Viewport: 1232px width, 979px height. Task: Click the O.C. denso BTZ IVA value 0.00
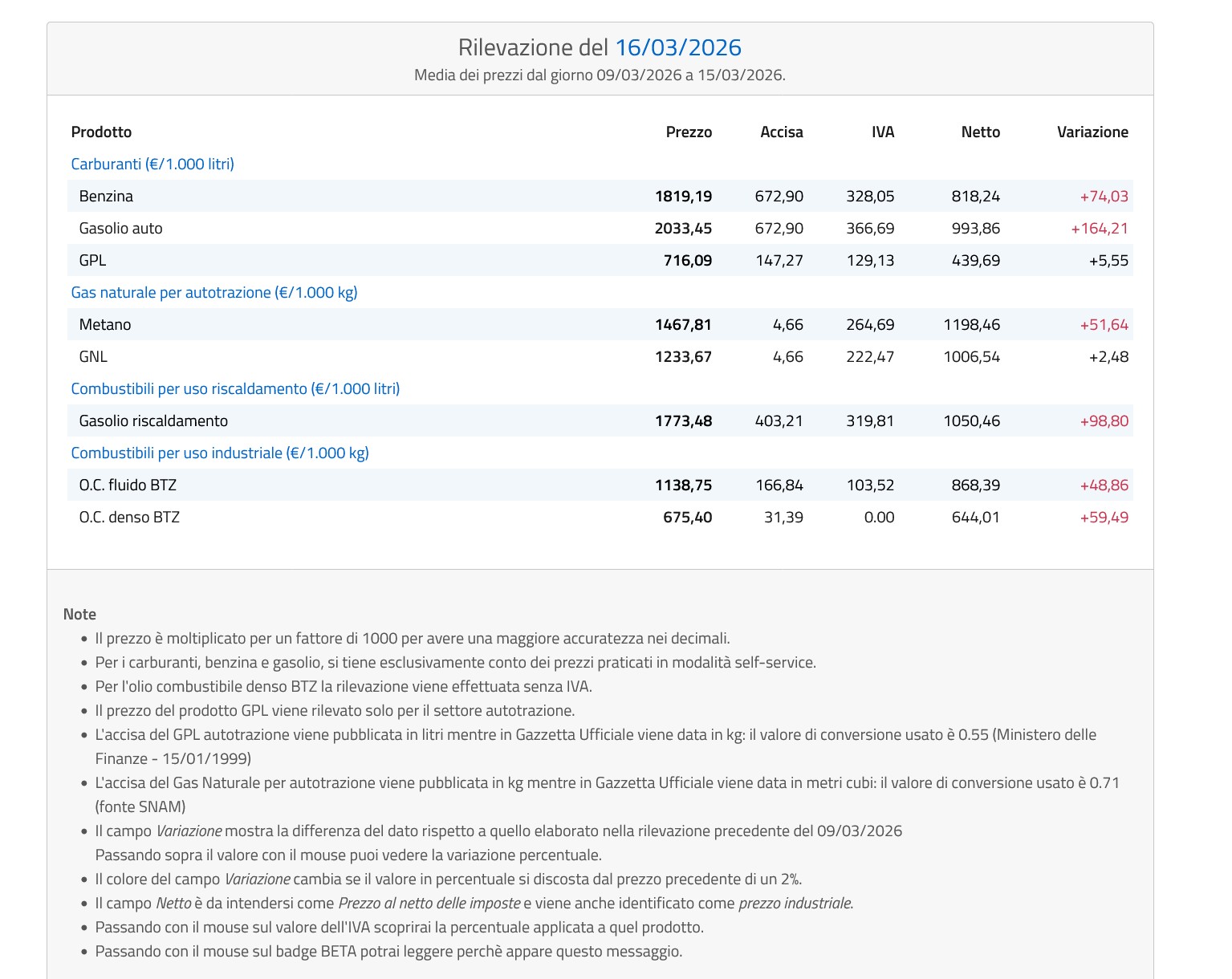click(x=879, y=517)
